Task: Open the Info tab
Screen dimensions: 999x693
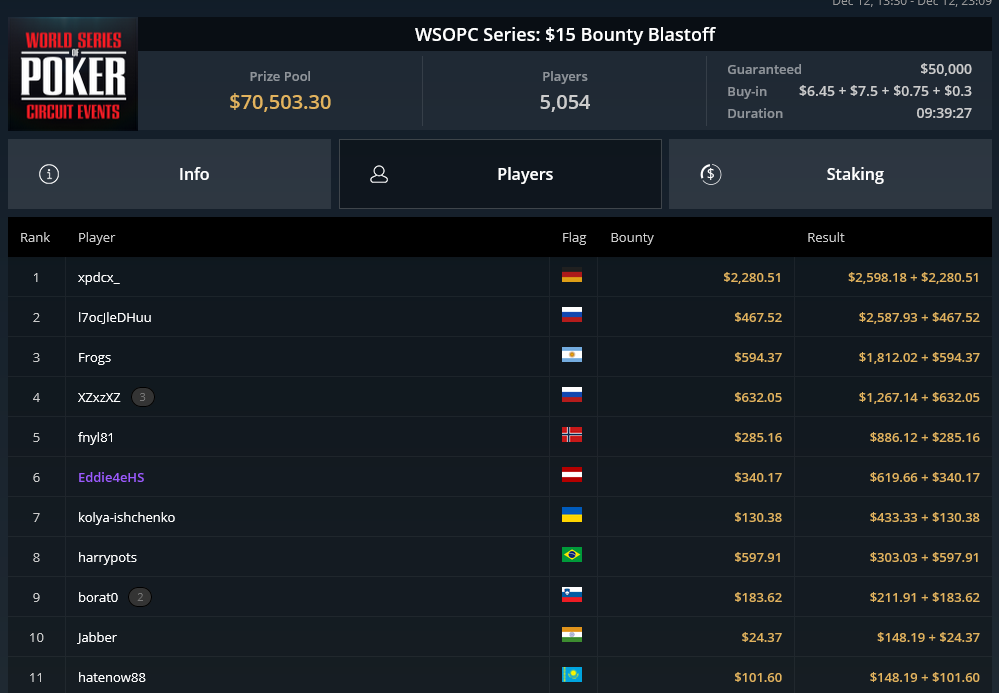Action: (x=169, y=174)
